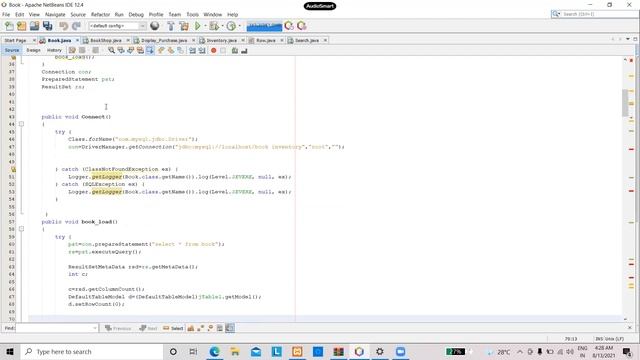Switch to the Inventory.java tab
640x360 pixels.
click(x=221, y=40)
